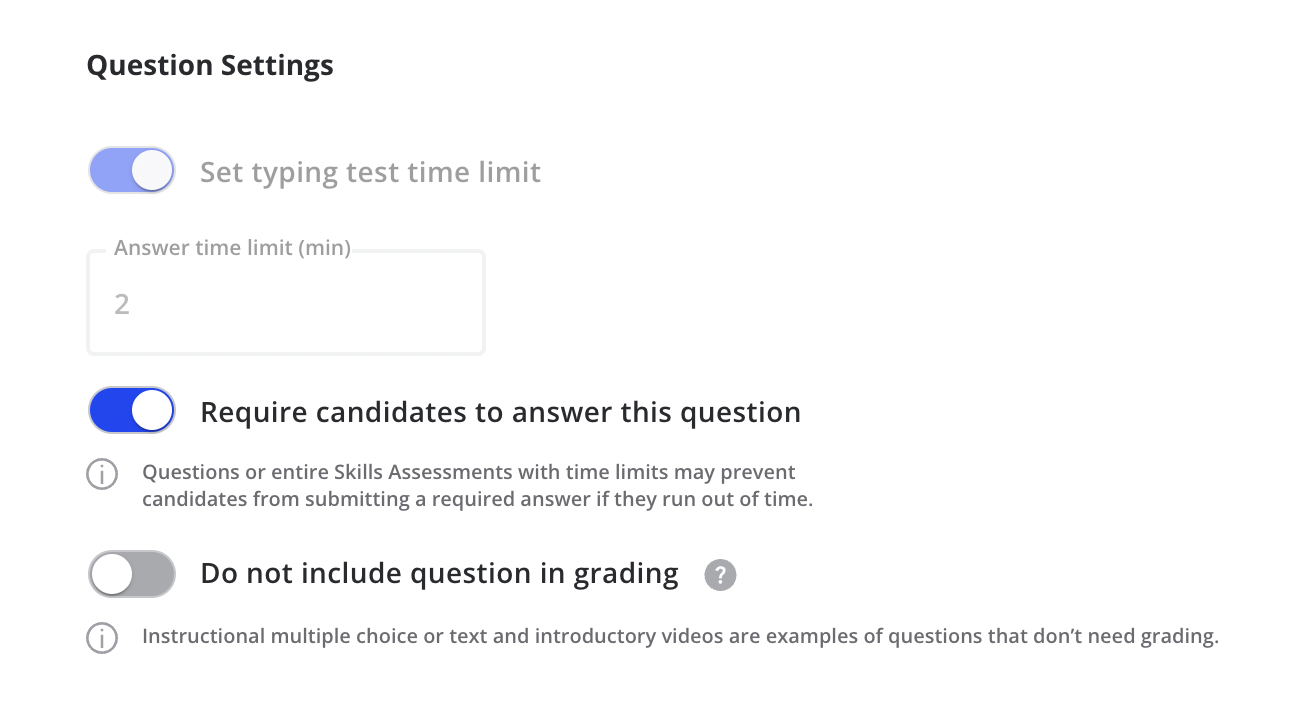Click the Question Settings heading
The image size is (1312, 718).
click(x=210, y=66)
